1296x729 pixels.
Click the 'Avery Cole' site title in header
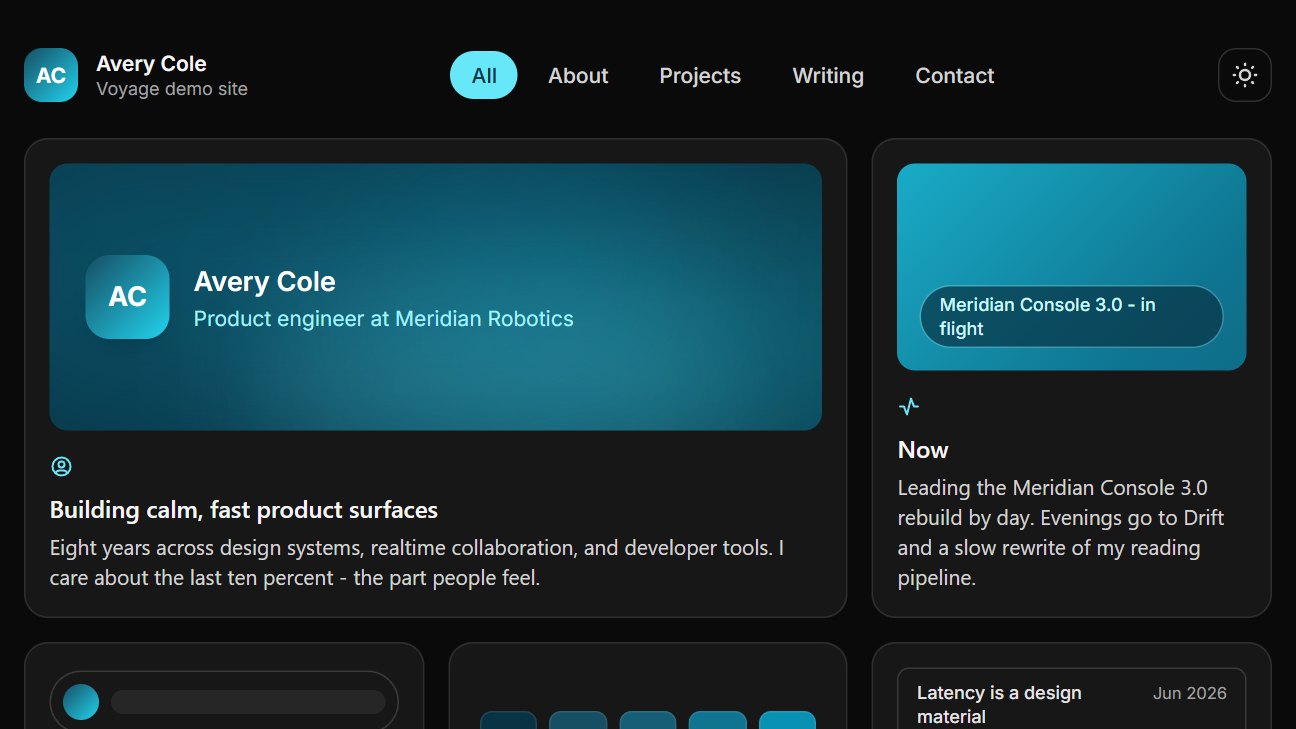(x=151, y=64)
